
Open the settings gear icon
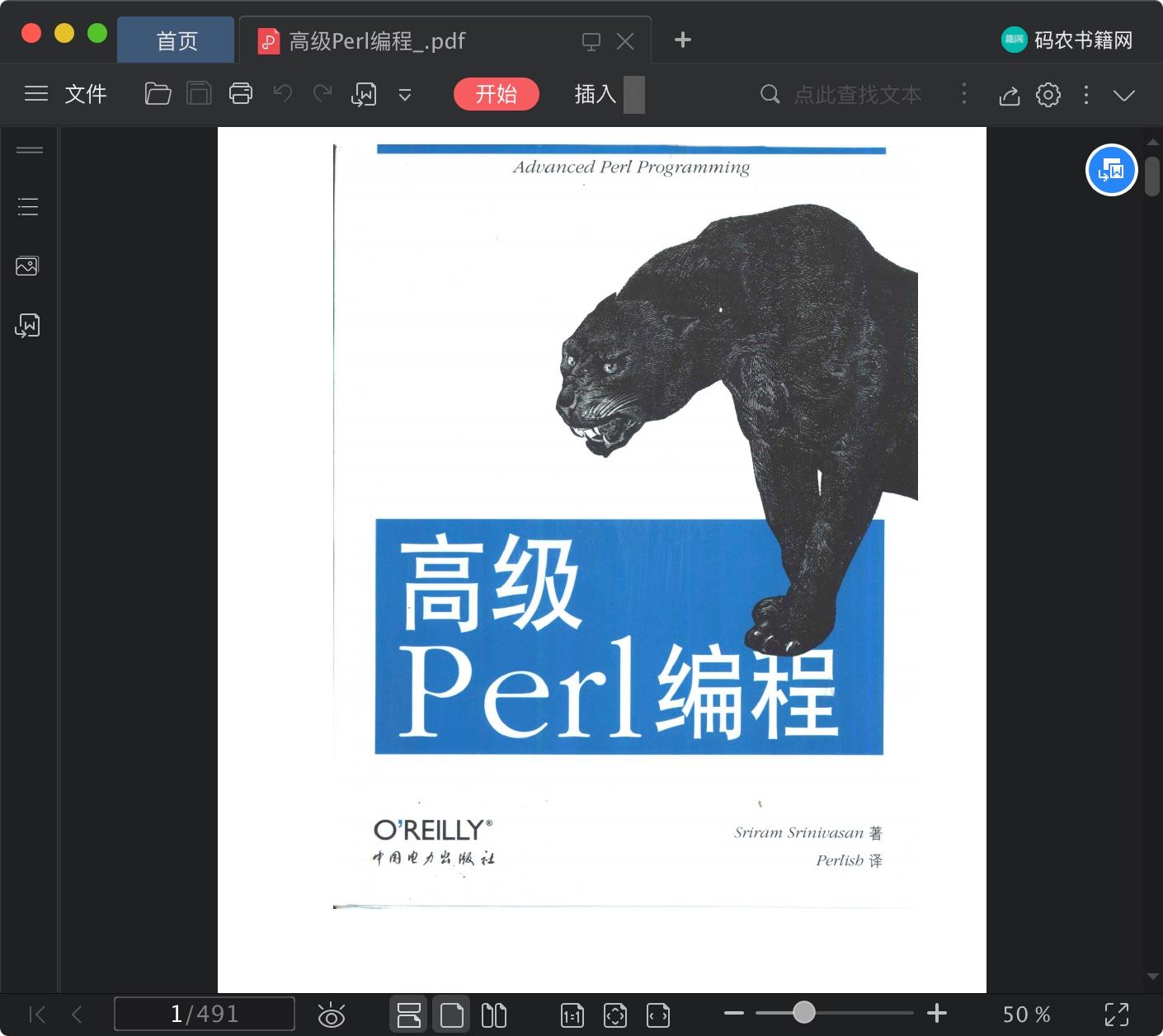pos(1048,95)
